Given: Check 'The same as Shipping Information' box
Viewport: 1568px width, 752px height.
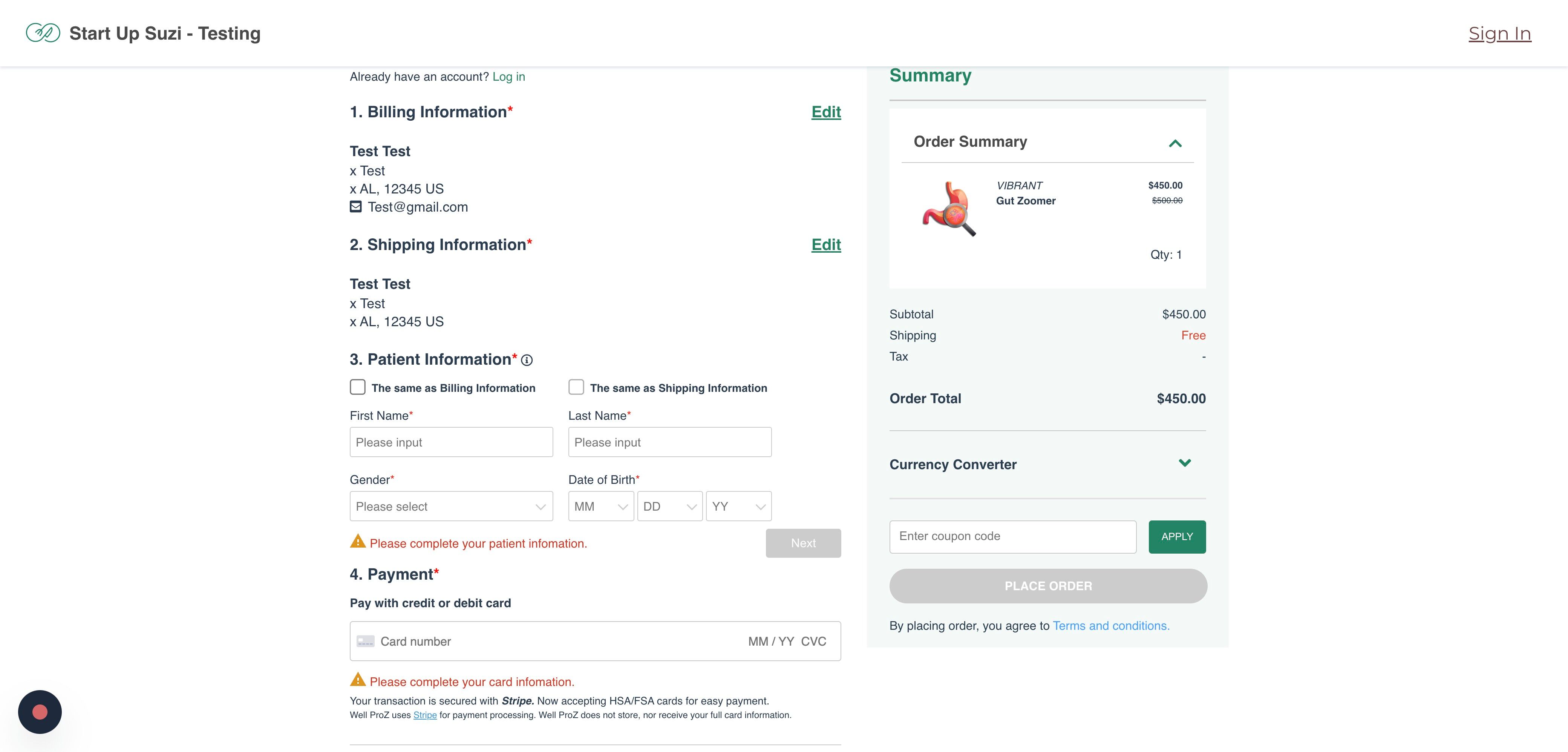Looking at the screenshot, I should pyautogui.click(x=576, y=387).
